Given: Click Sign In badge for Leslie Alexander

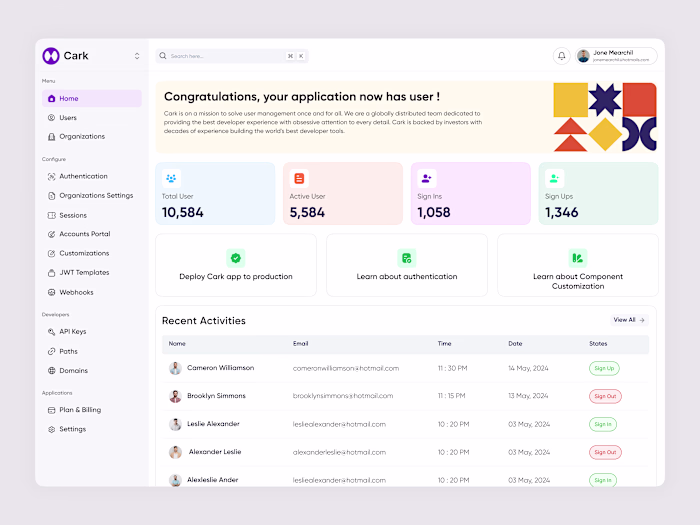Looking at the screenshot, I should (x=603, y=424).
